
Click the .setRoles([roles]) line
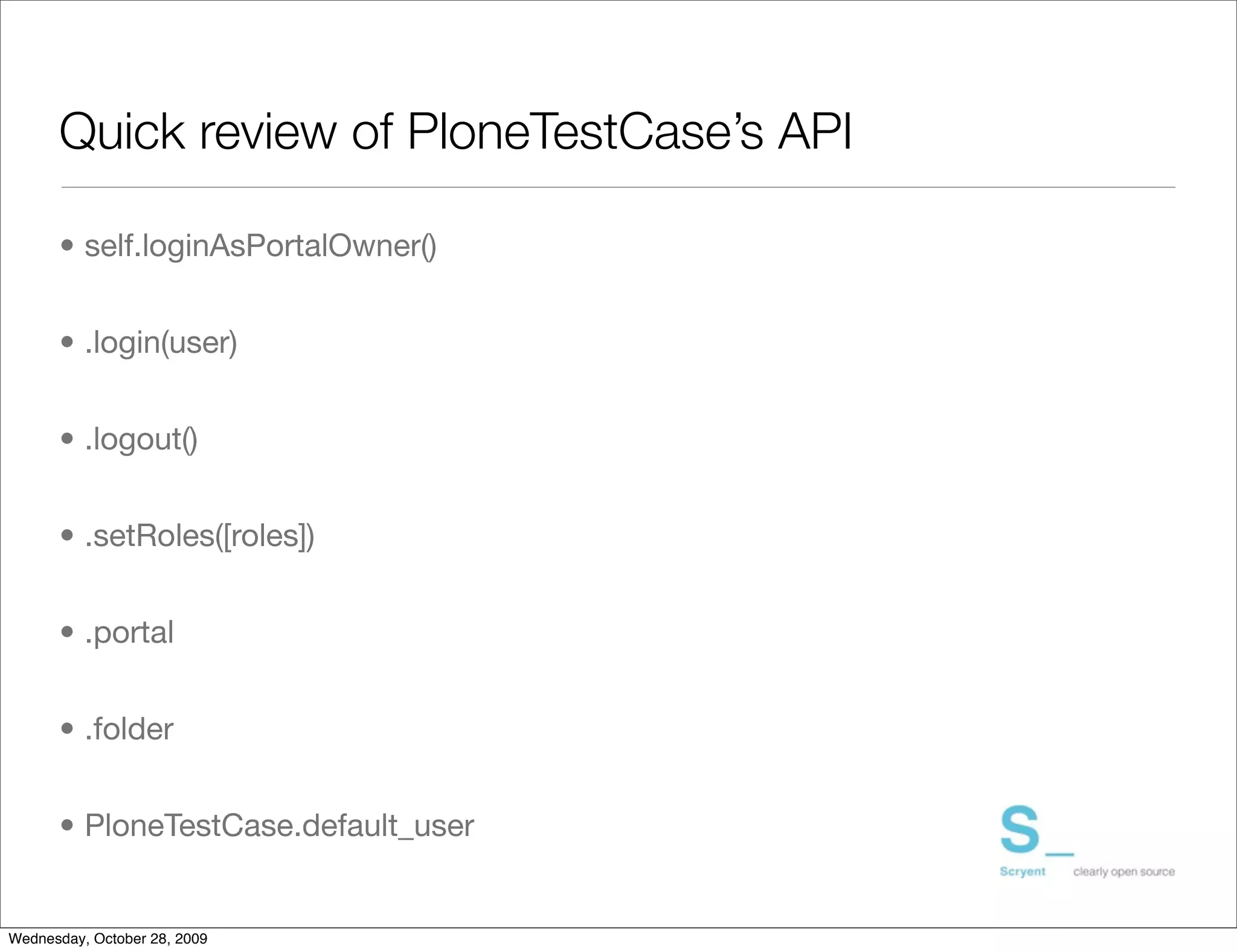(x=199, y=536)
